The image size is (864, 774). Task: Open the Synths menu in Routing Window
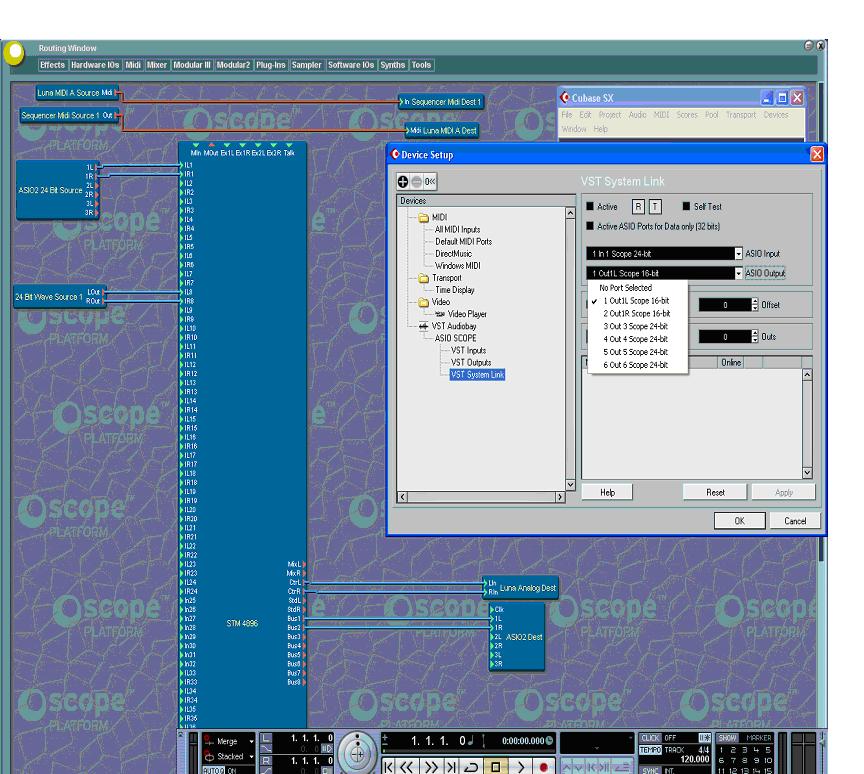[x=392, y=65]
